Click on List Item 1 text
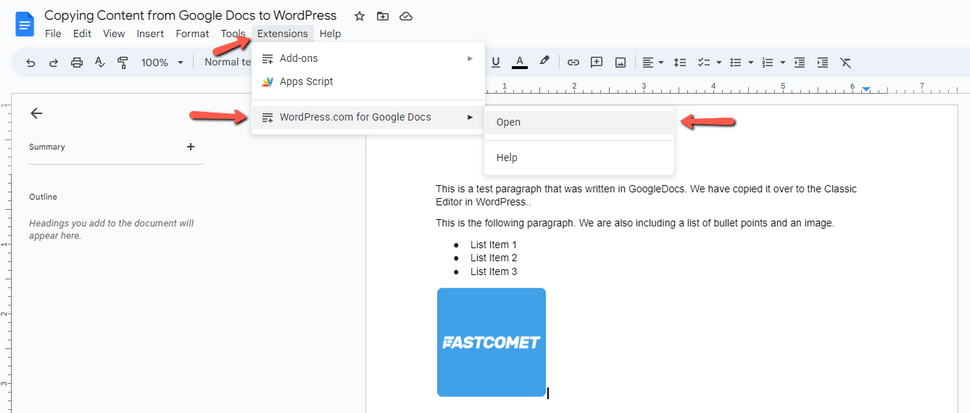 (494, 245)
